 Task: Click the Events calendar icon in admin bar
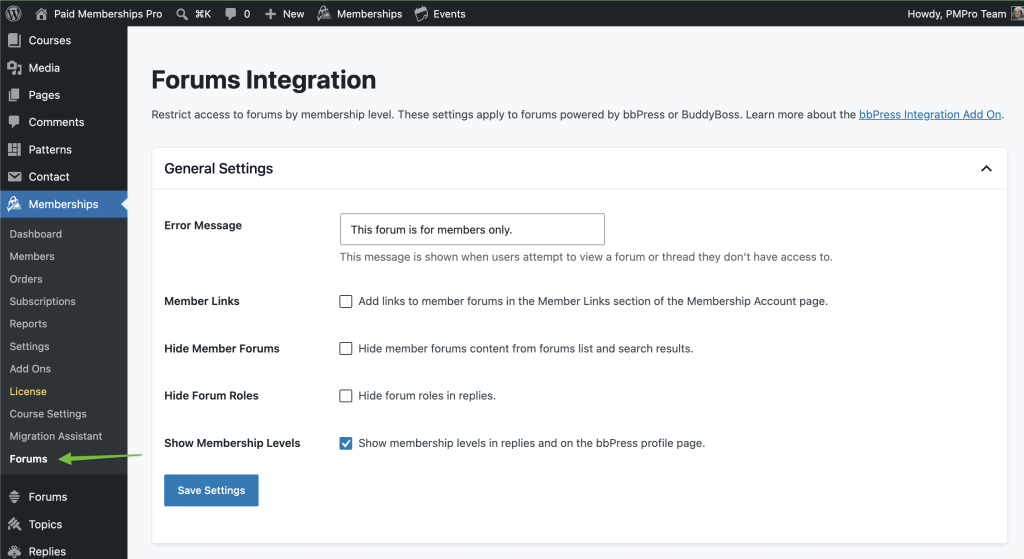click(421, 14)
